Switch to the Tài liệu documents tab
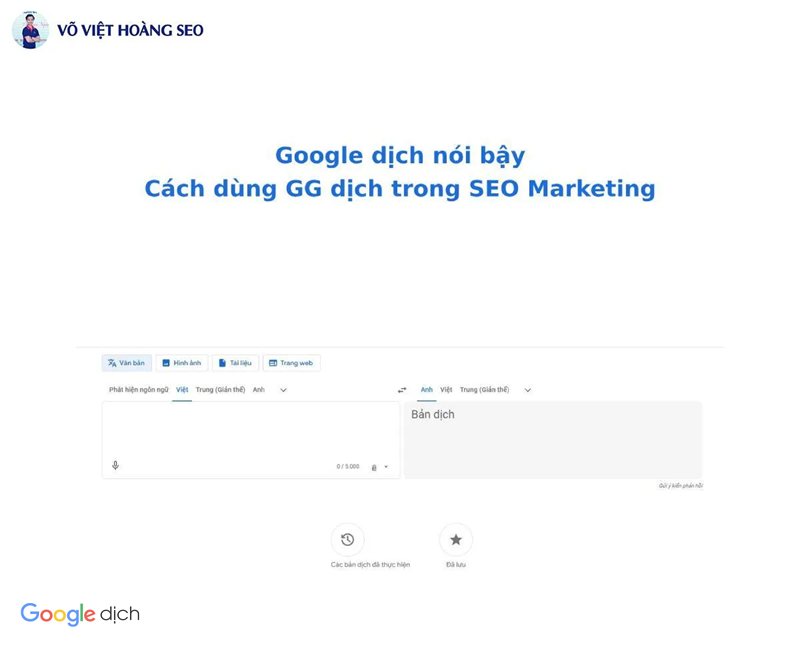This screenshot has width=800, height=647. [x=235, y=363]
